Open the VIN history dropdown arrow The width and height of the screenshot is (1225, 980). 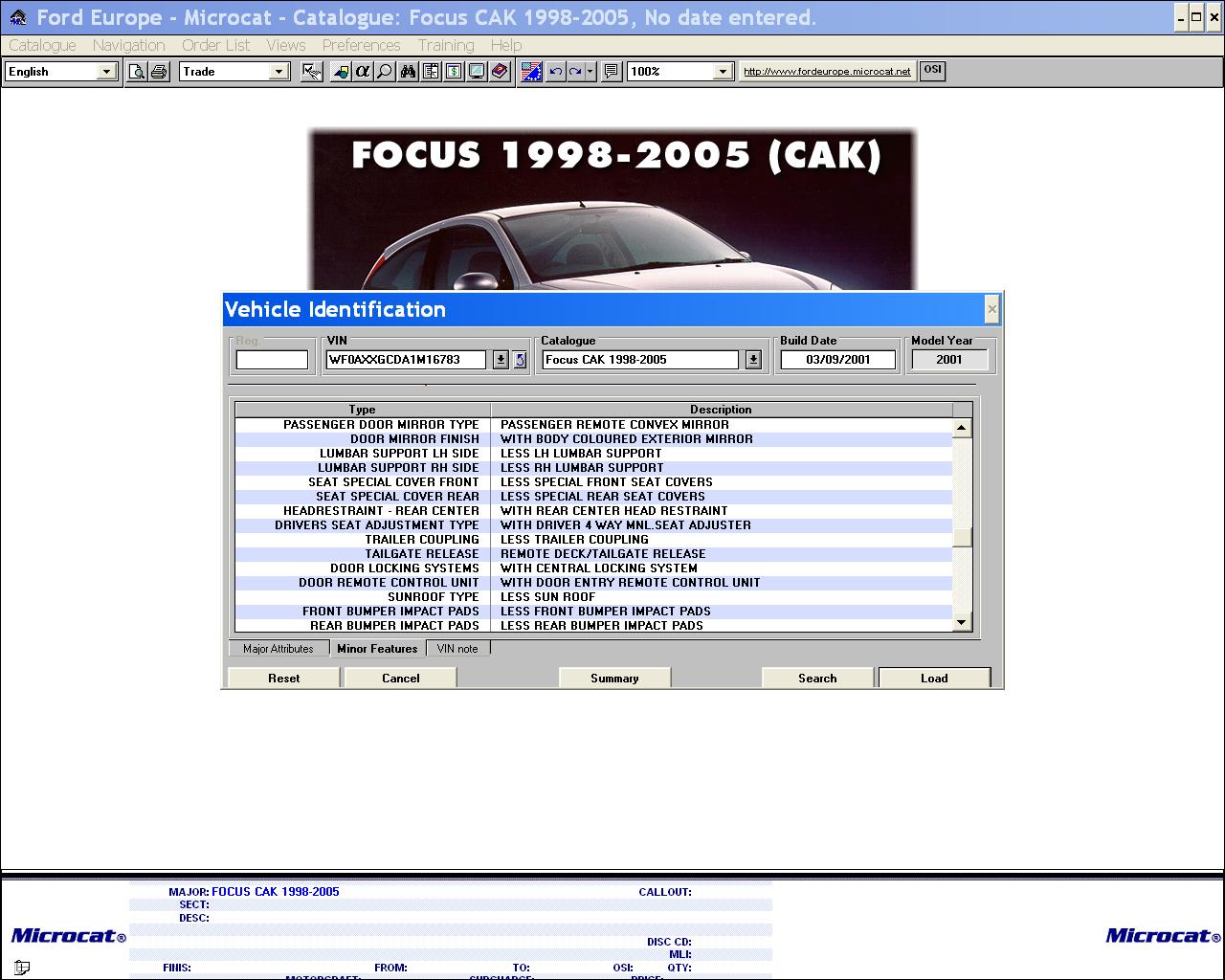501,360
